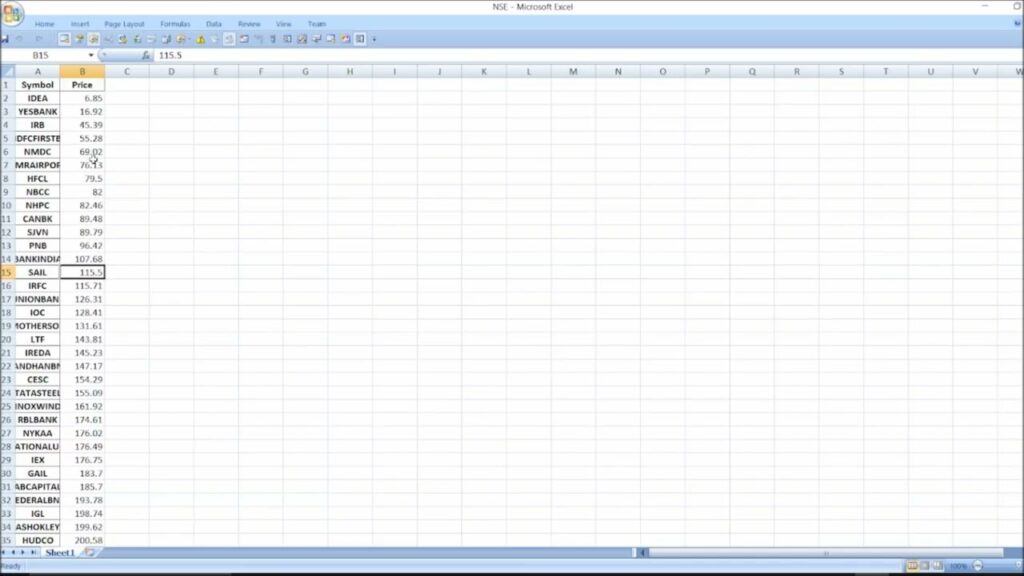Viewport: 1024px width, 576px height.
Task: Click the horizontal scrollbar thumb
Action: (825, 553)
